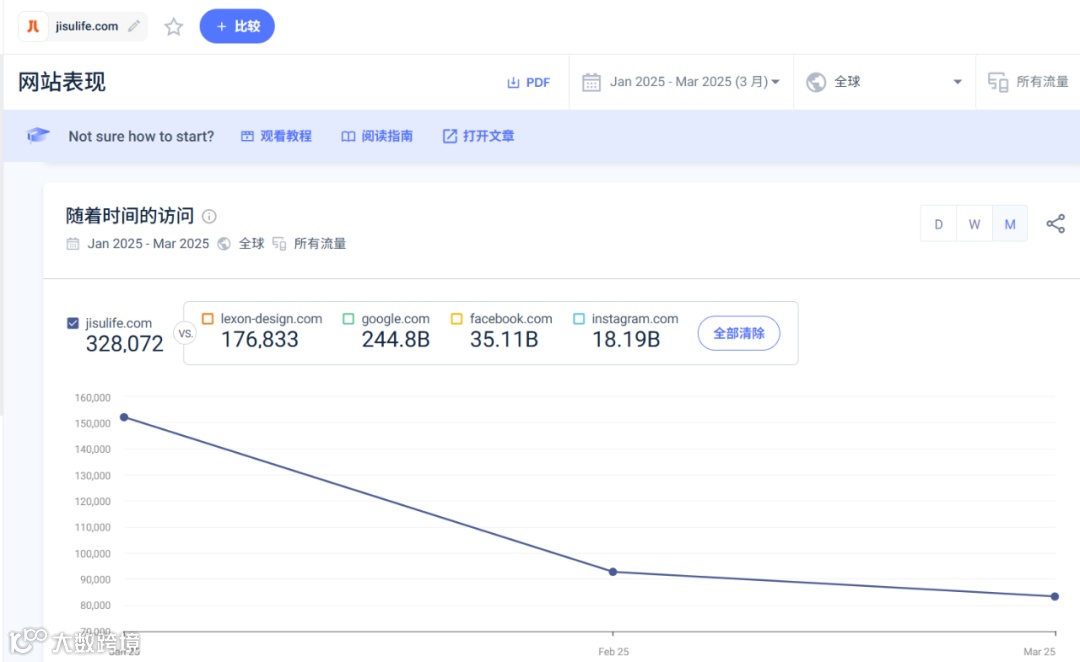Click the calendar icon in header
The height and width of the screenshot is (662, 1080).
591,82
